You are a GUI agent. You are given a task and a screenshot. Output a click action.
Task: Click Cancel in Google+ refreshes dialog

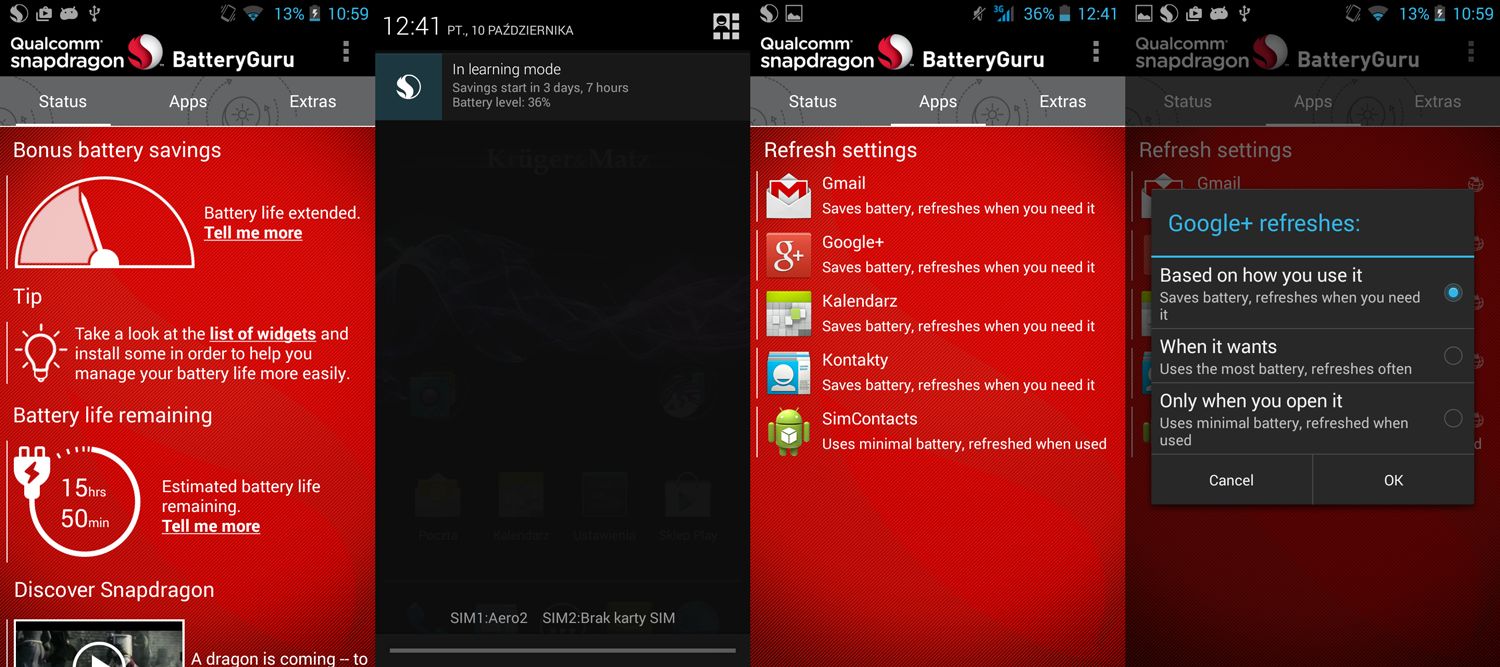click(1231, 480)
